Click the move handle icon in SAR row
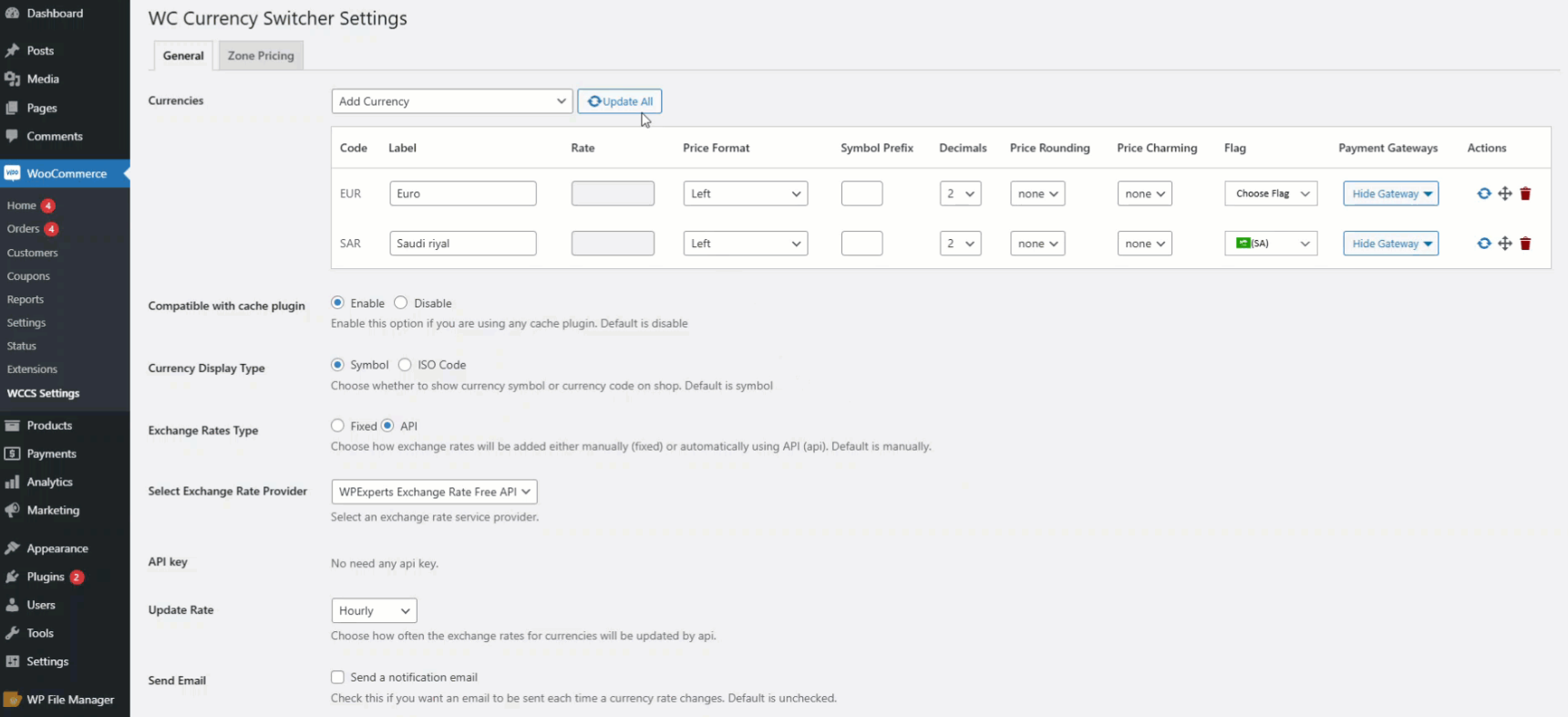Screen dimensions: 1568x717 pos(1505,244)
